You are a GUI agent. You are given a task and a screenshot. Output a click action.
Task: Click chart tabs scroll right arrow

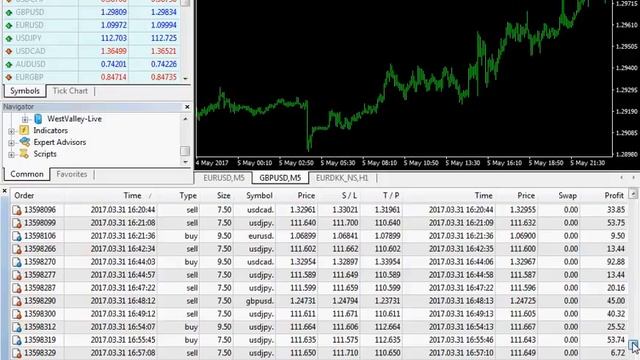coord(633,178)
